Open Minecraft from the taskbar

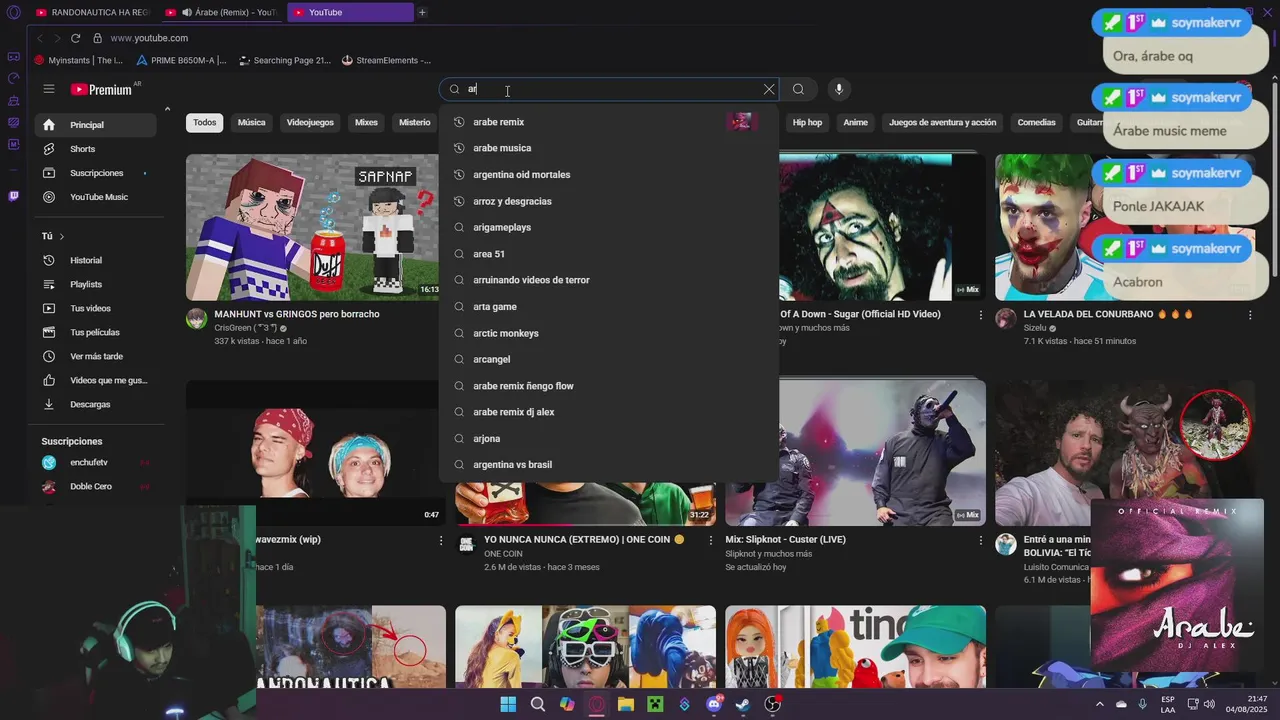[x=655, y=704]
